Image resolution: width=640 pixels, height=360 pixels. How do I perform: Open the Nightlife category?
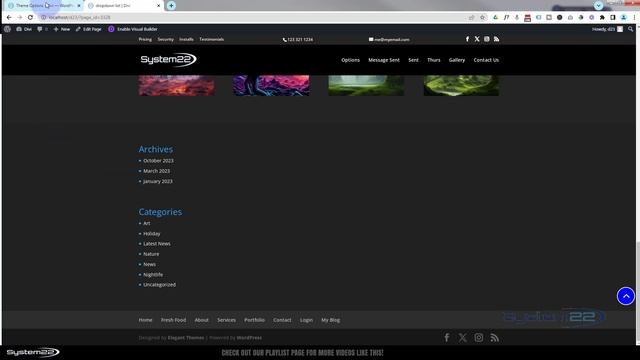[153, 275]
